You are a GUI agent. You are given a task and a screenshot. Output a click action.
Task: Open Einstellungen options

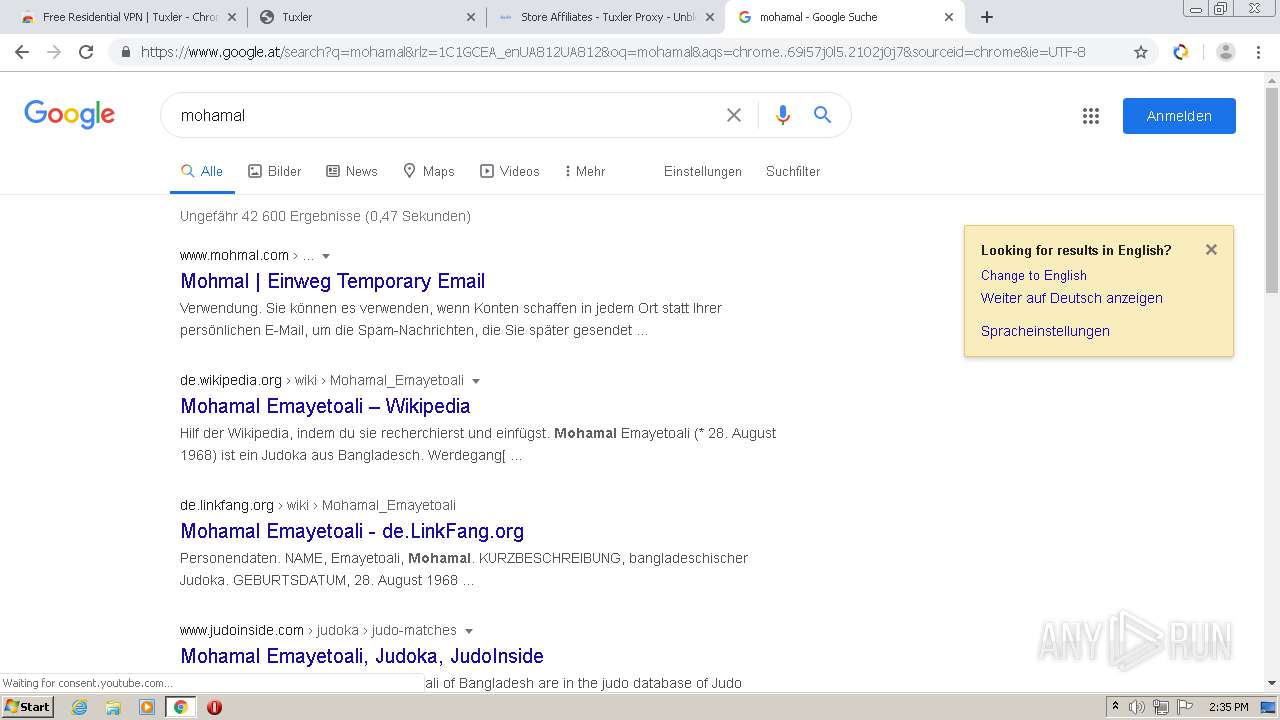tap(703, 171)
